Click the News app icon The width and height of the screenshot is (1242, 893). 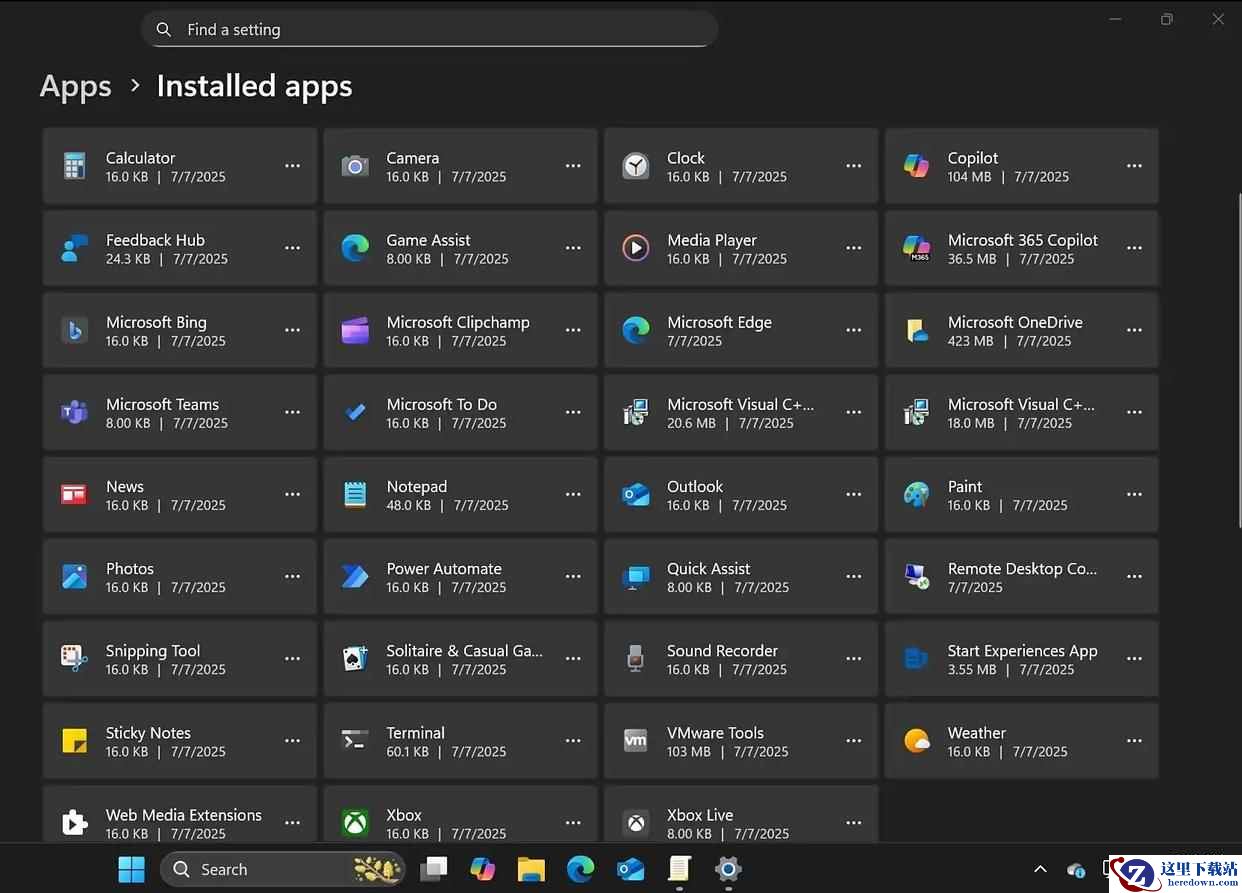[74, 494]
